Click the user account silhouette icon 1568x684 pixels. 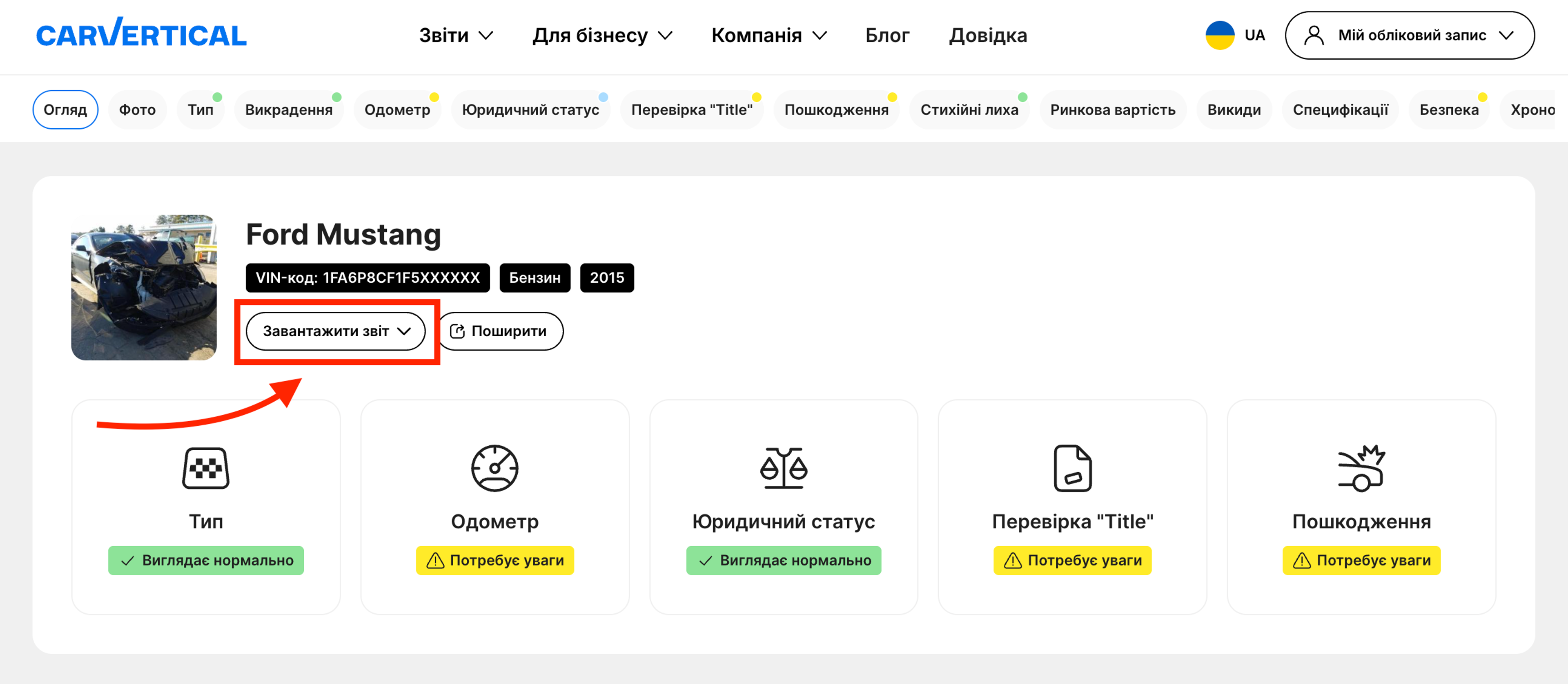click(x=1314, y=35)
